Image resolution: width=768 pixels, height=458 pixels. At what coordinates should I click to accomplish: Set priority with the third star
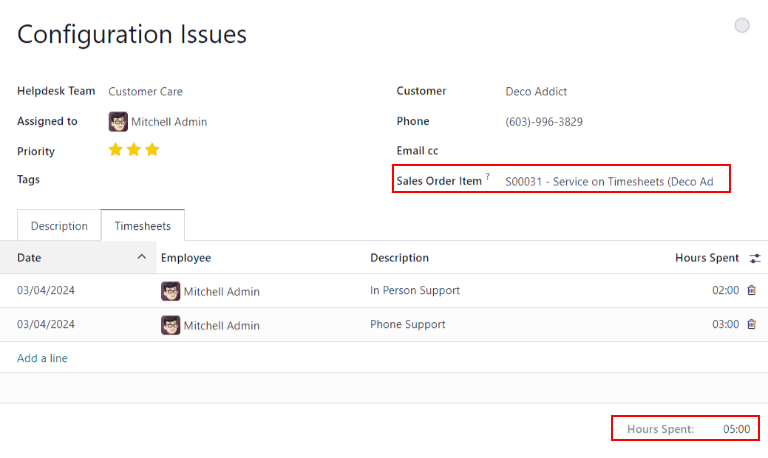[x=152, y=150]
